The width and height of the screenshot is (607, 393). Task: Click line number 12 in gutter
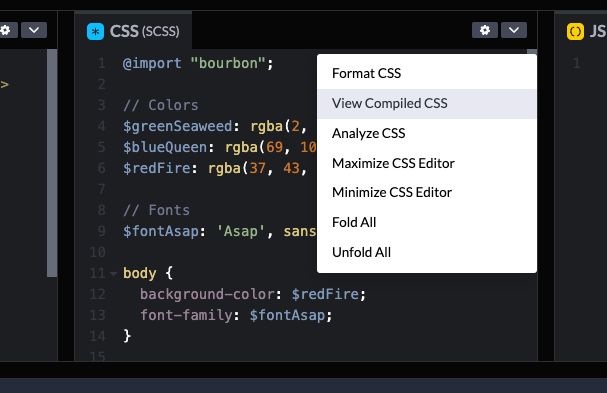coord(98,294)
